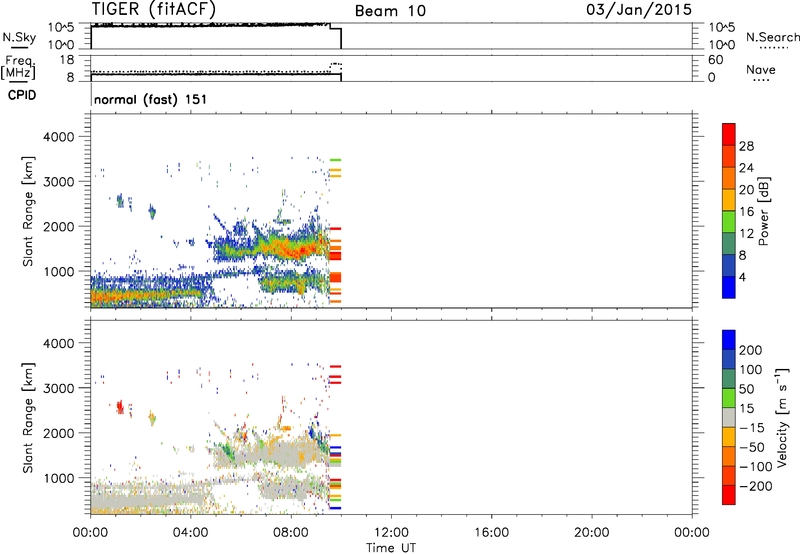Pick the yellow 16–20 dB Power colorbar segment
Image resolution: width=800 pixels, height=554 pixels.
coord(729,200)
